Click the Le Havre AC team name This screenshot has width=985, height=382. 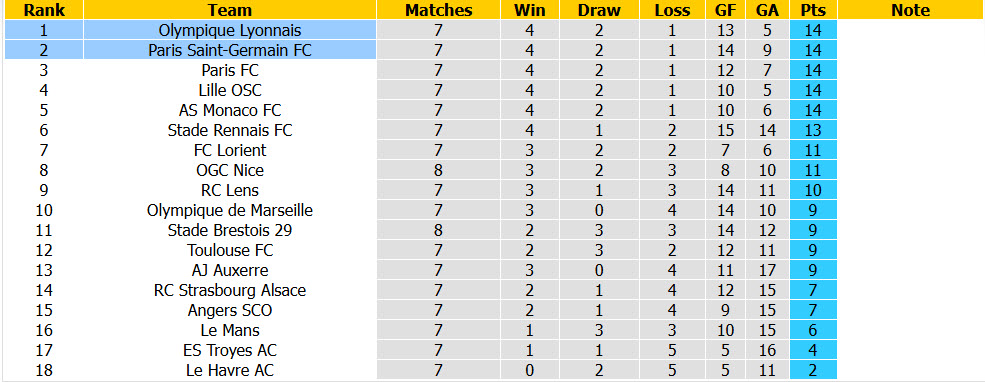pos(230,370)
